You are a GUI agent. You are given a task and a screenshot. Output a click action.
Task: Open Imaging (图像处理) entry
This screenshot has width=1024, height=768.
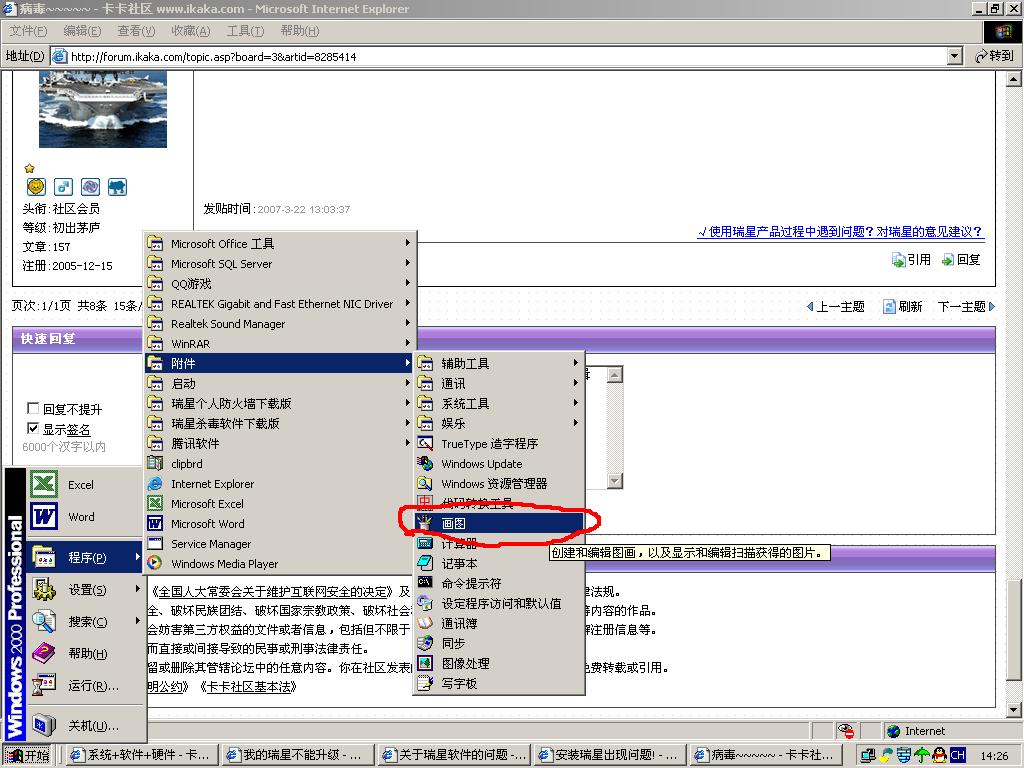[499, 664]
